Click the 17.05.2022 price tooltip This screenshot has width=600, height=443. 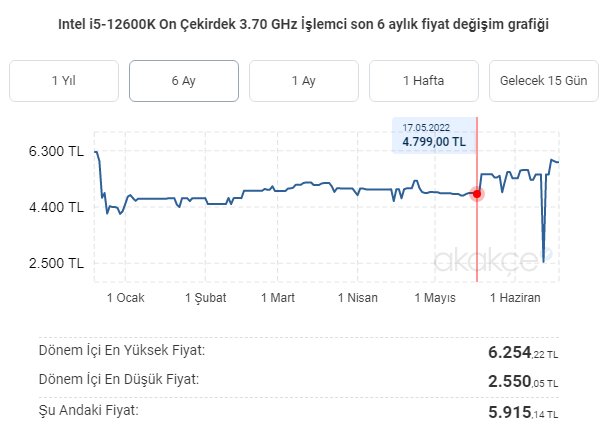(x=434, y=135)
